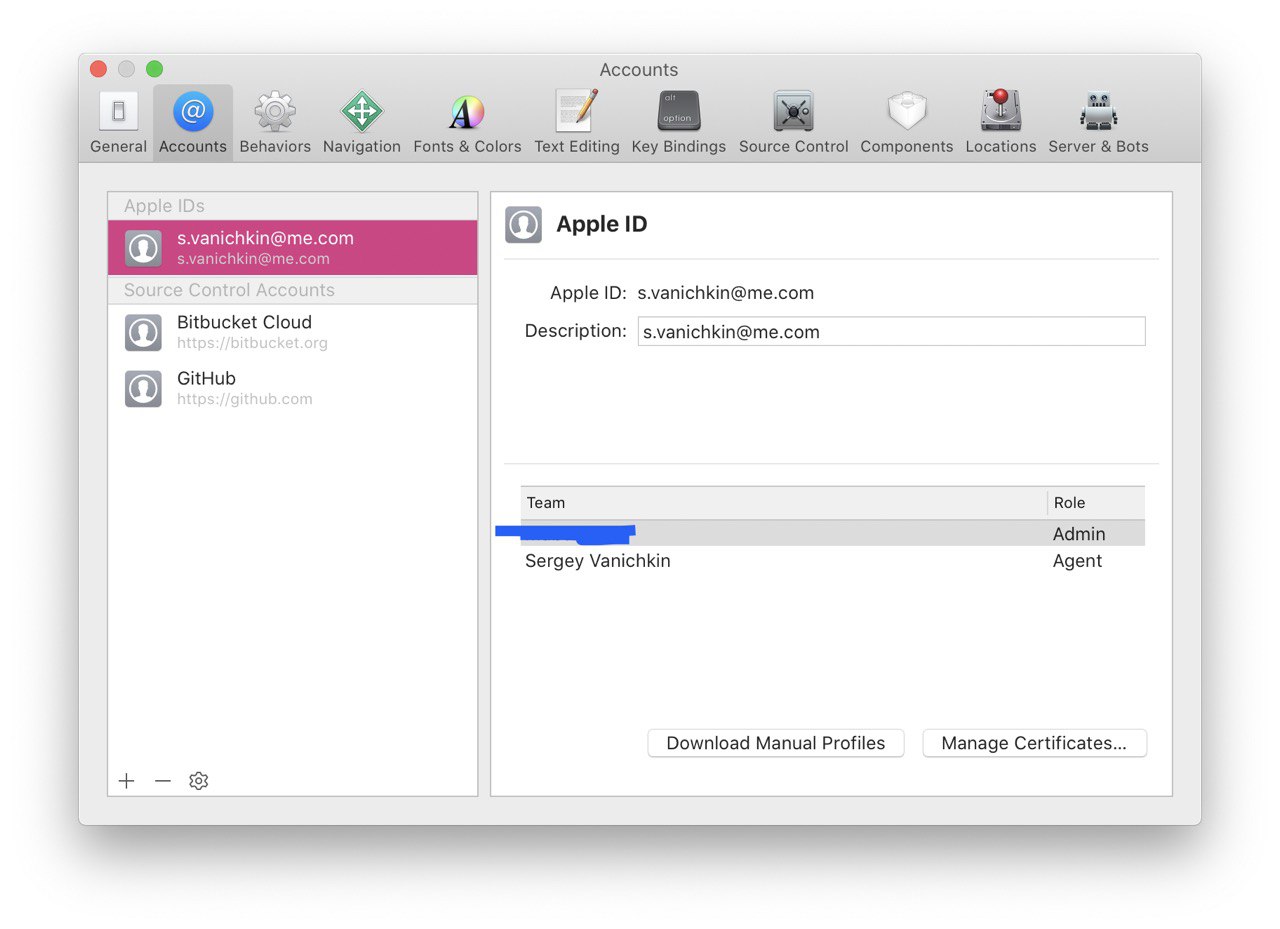Remove selected account with minus button
The height and width of the screenshot is (929, 1280).
(x=163, y=781)
